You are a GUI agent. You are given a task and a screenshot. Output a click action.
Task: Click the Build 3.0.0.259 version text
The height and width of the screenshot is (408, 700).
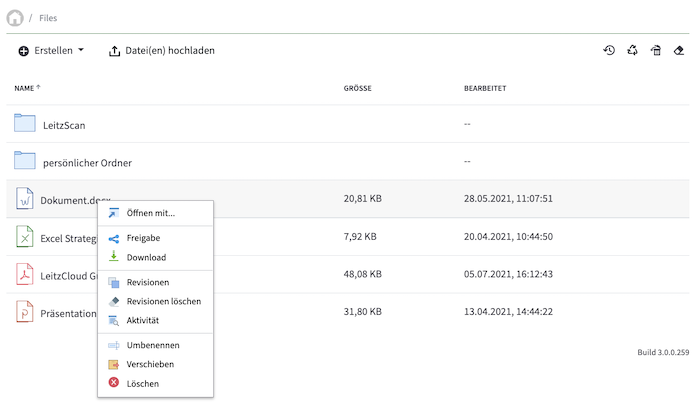pos(663,352)
